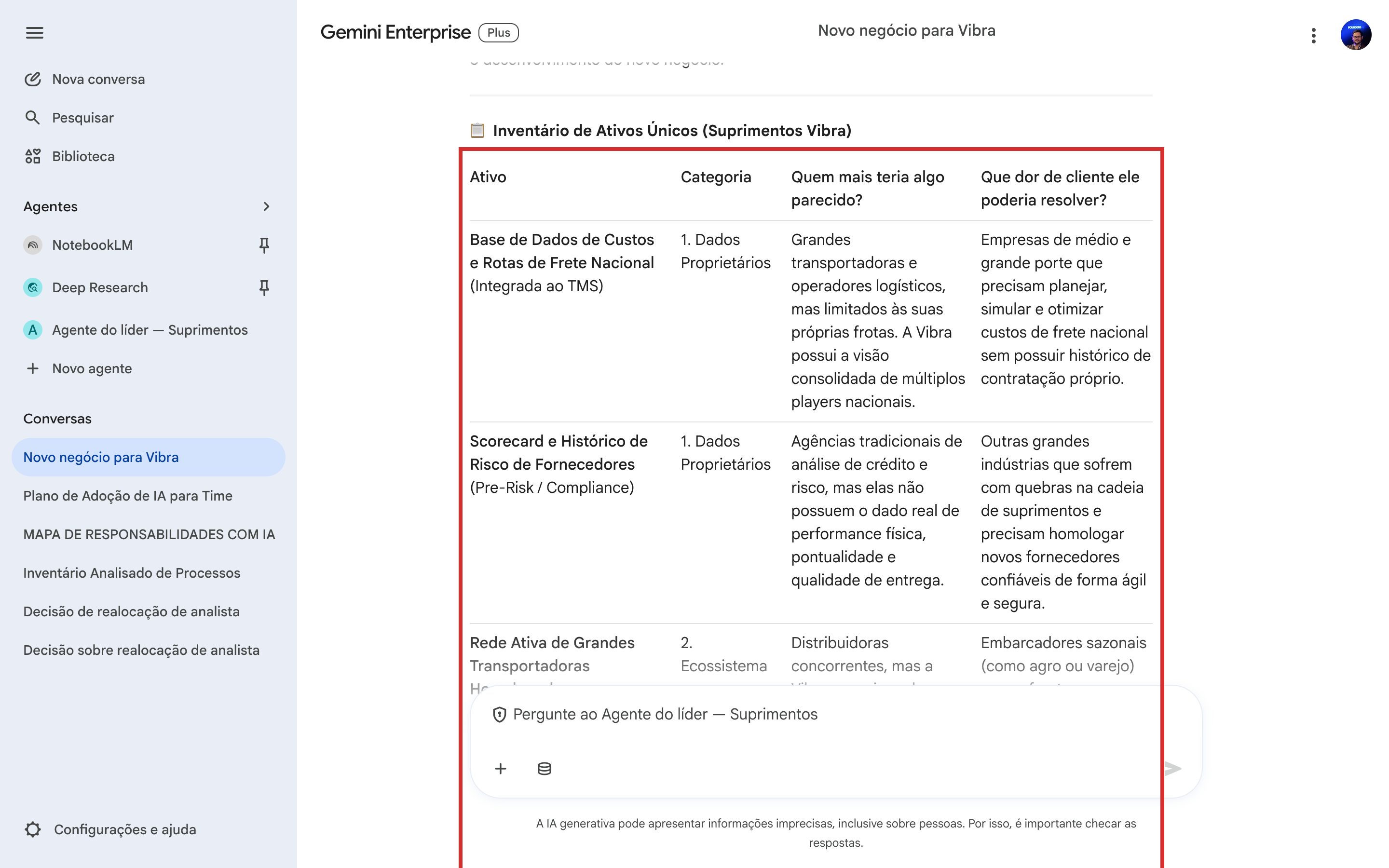Click the header conversation title Novo negócio para Vibra
Image resolution: width=1389 pixels, height=868 pixels.
906,30
